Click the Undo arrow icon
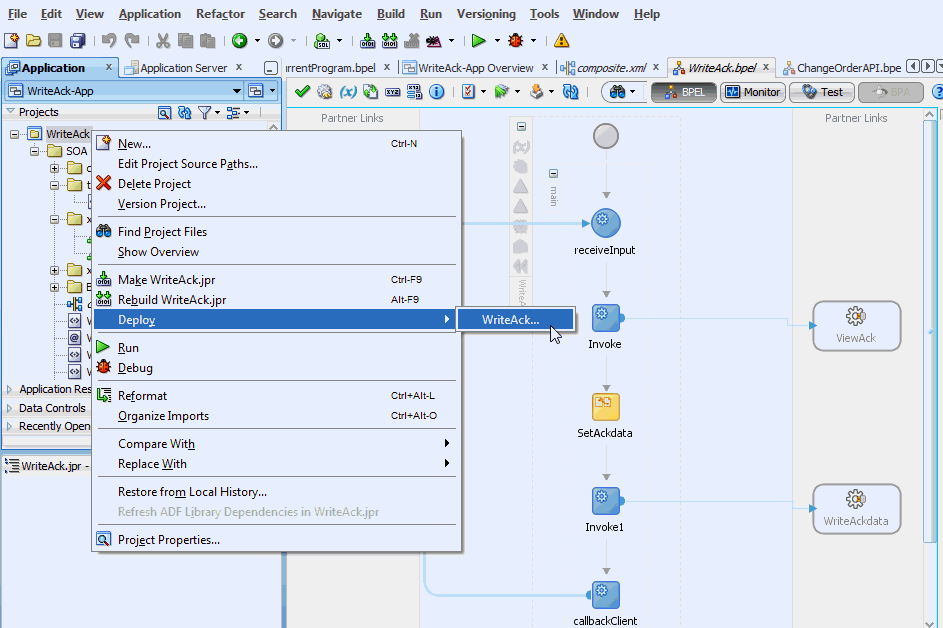943x628 pixels. coord(109,40)
